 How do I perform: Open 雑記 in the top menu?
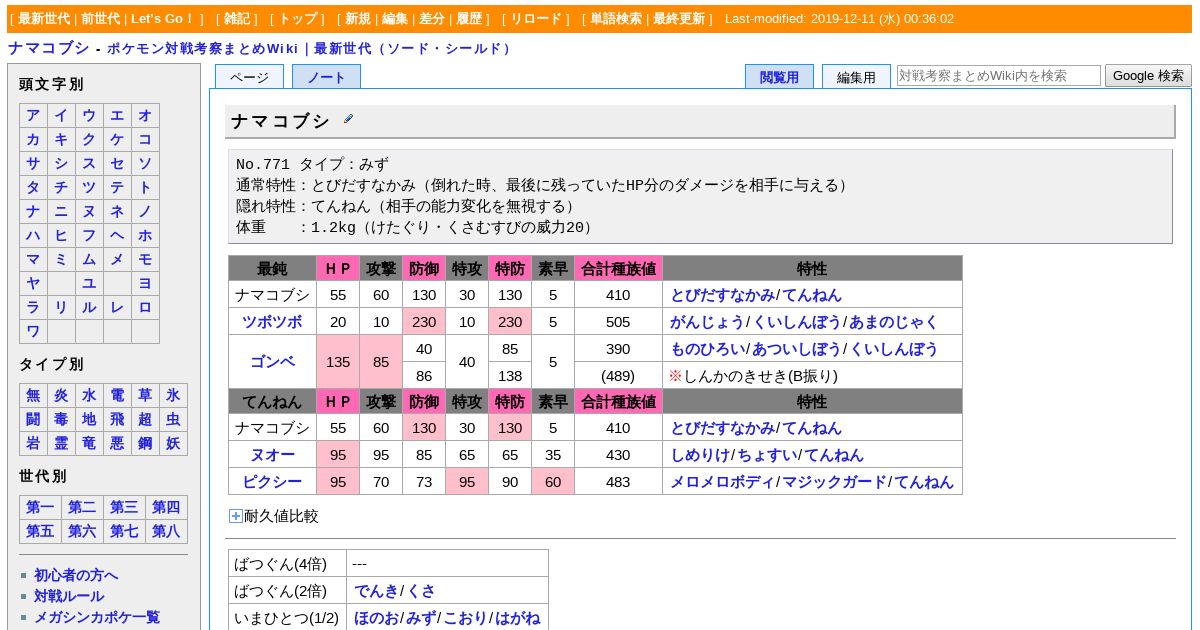(237, 18)
